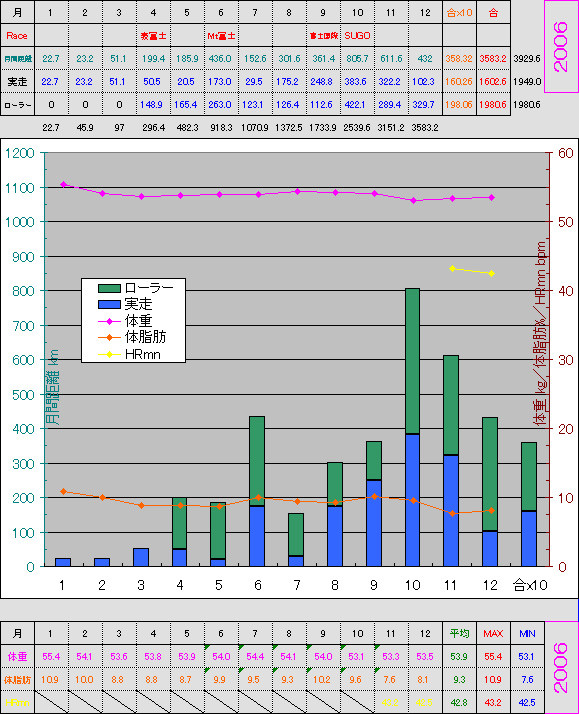
Task: Select the 体脂肪 legend entry in the chart
Action: pos(132,337)
